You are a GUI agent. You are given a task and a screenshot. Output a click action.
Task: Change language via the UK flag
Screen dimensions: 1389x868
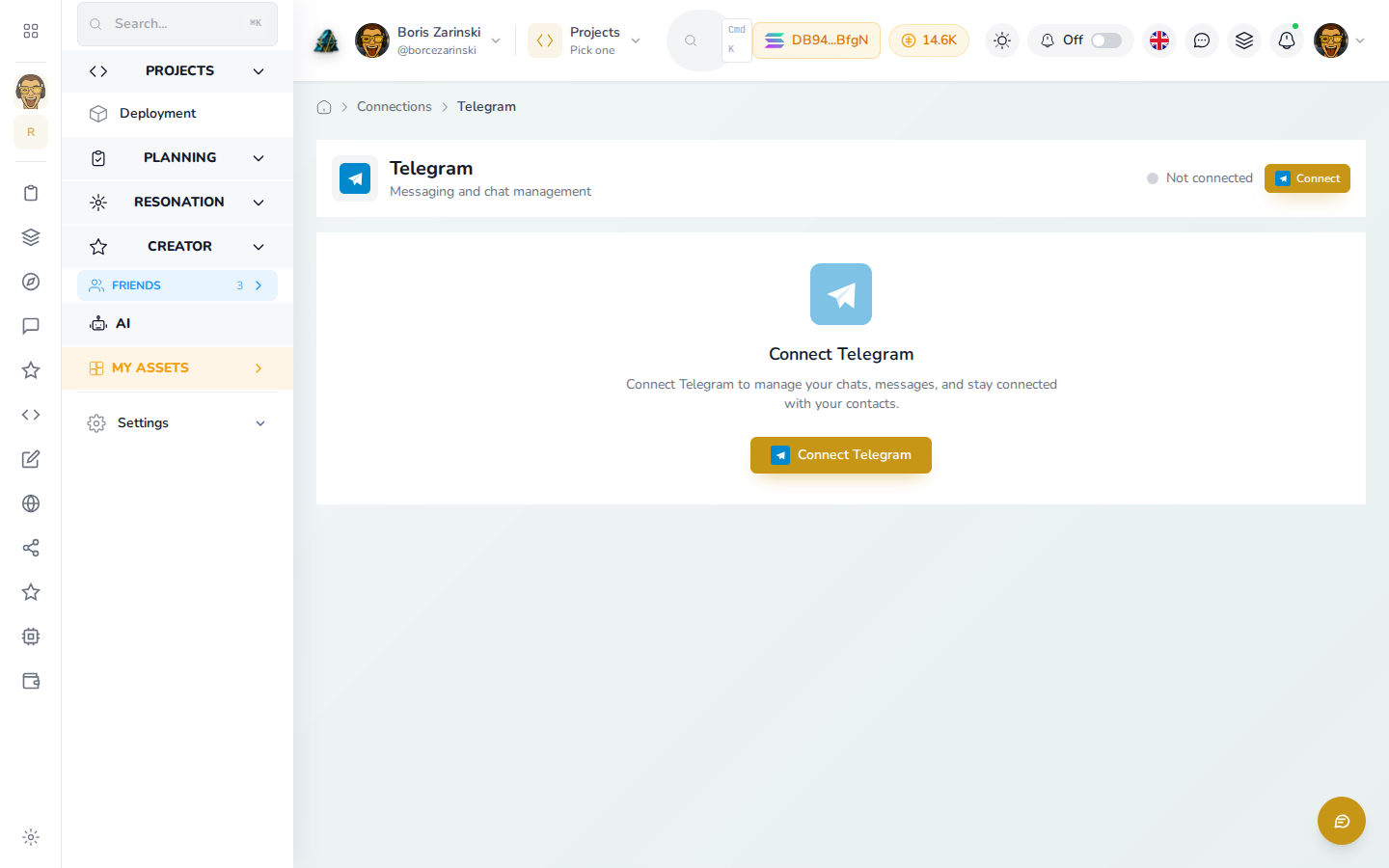click(x=1159, y=41)
